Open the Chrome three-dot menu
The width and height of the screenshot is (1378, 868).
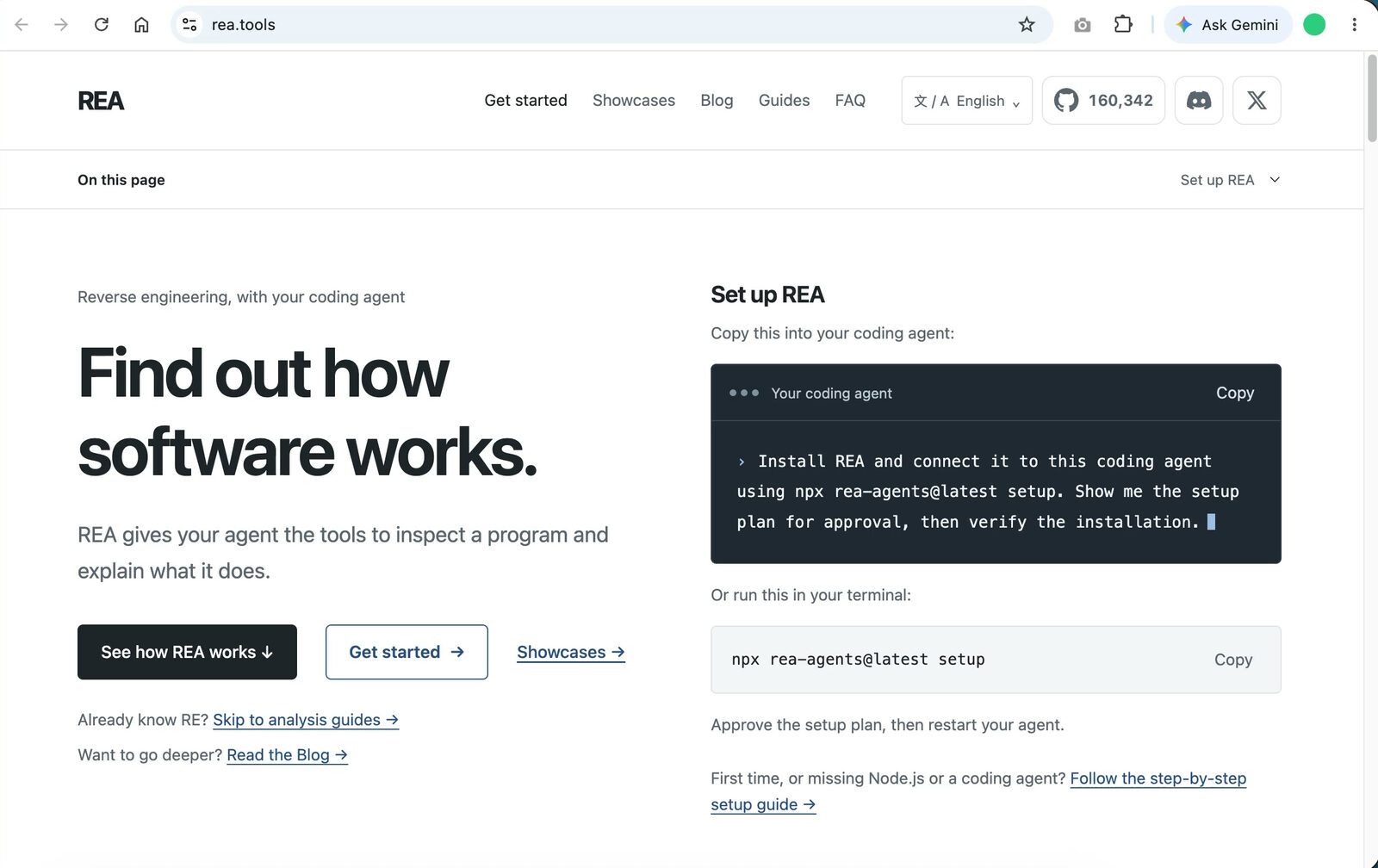point(1354,25)
